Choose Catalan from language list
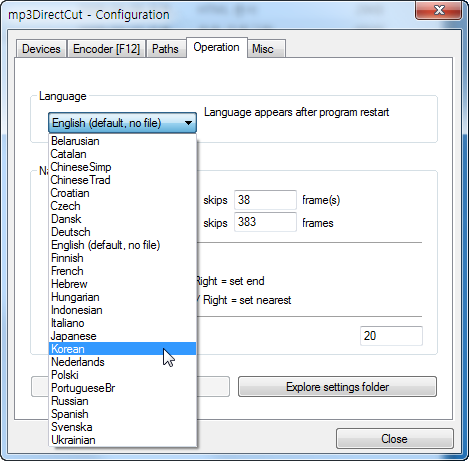This screenshot has height=461, width=469. pos(122,154)
